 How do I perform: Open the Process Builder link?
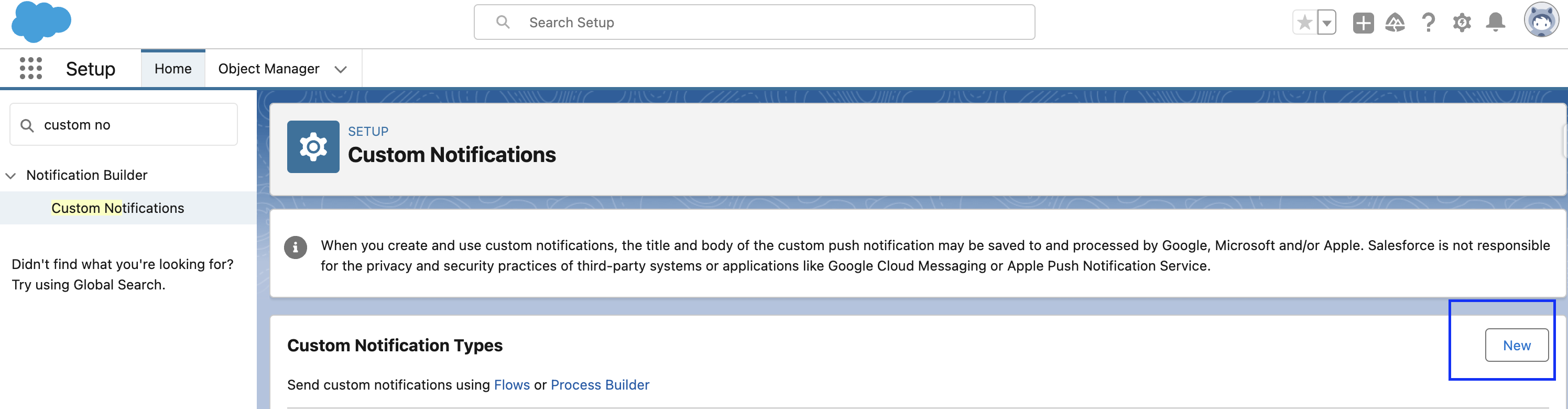pyautogui.click(x=600, y=385)
